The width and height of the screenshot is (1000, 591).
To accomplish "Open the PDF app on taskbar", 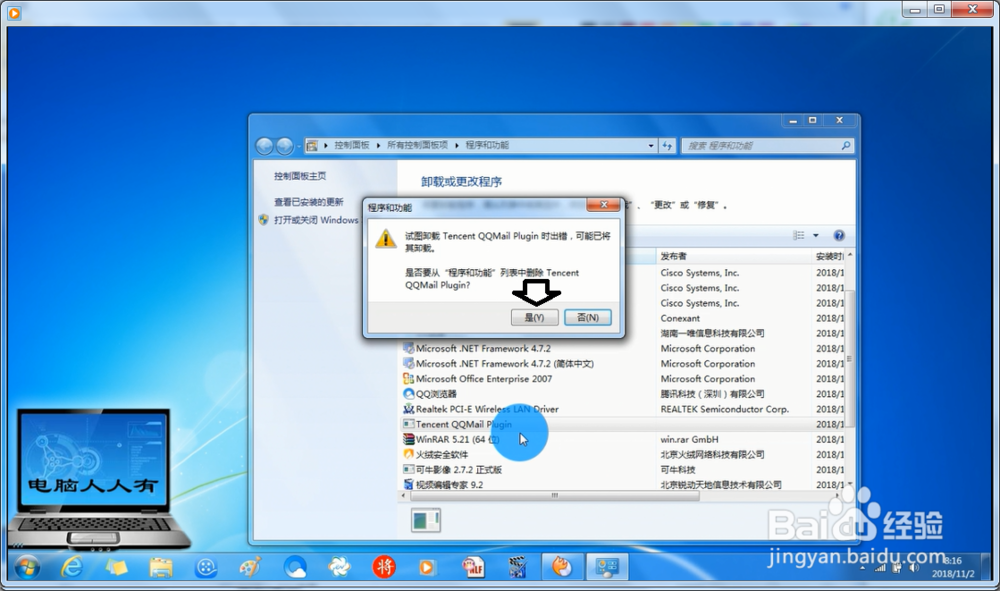I will tap(473, 567).
